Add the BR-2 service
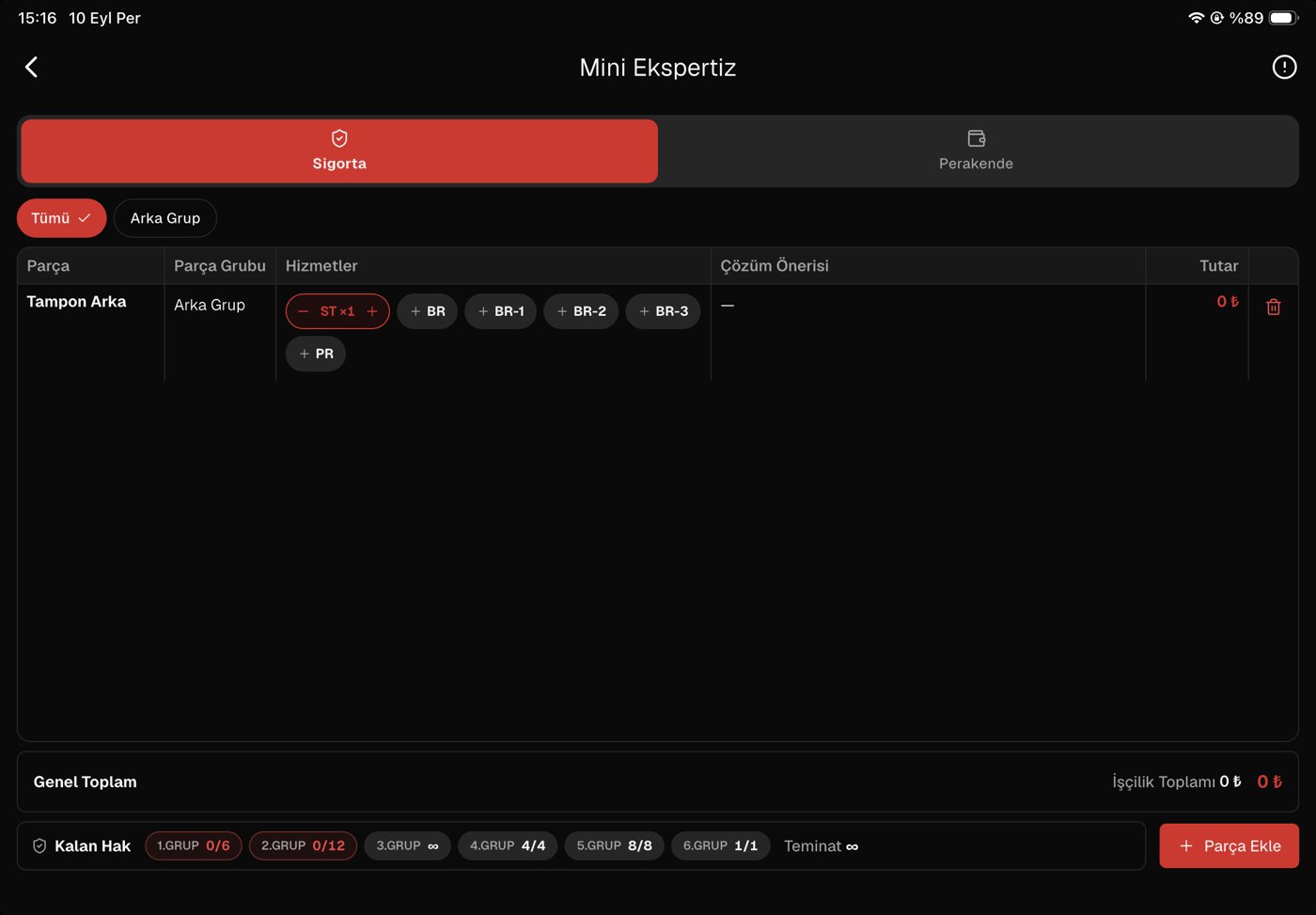1316x915 pixels. pyautogui.click(x=581, y=311)
